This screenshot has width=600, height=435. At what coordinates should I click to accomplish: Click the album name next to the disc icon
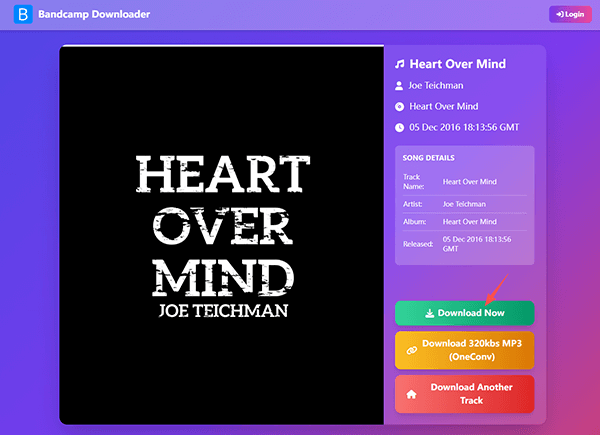click(444, 106)
